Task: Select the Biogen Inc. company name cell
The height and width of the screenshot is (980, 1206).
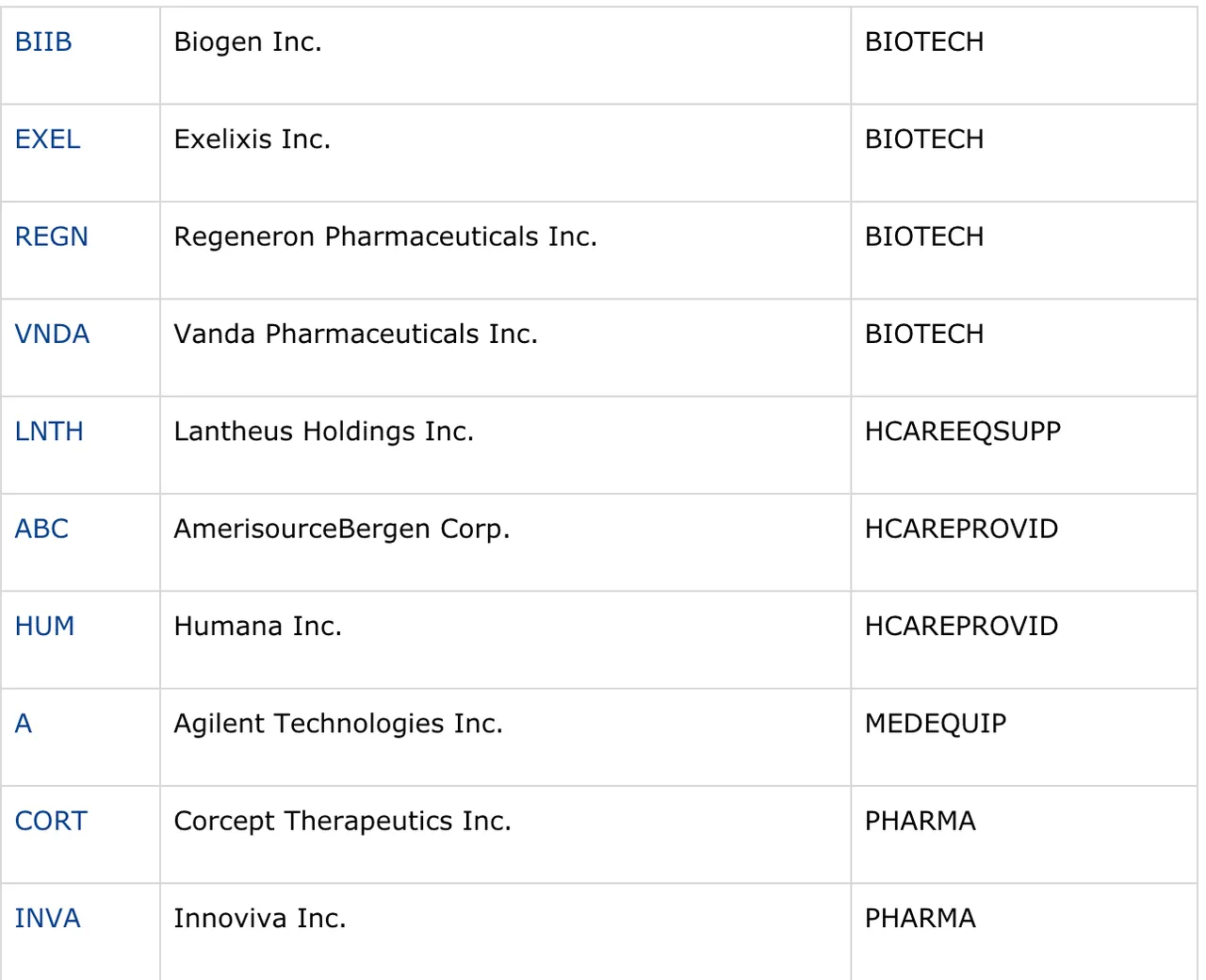Action: (x=505, y=56)
